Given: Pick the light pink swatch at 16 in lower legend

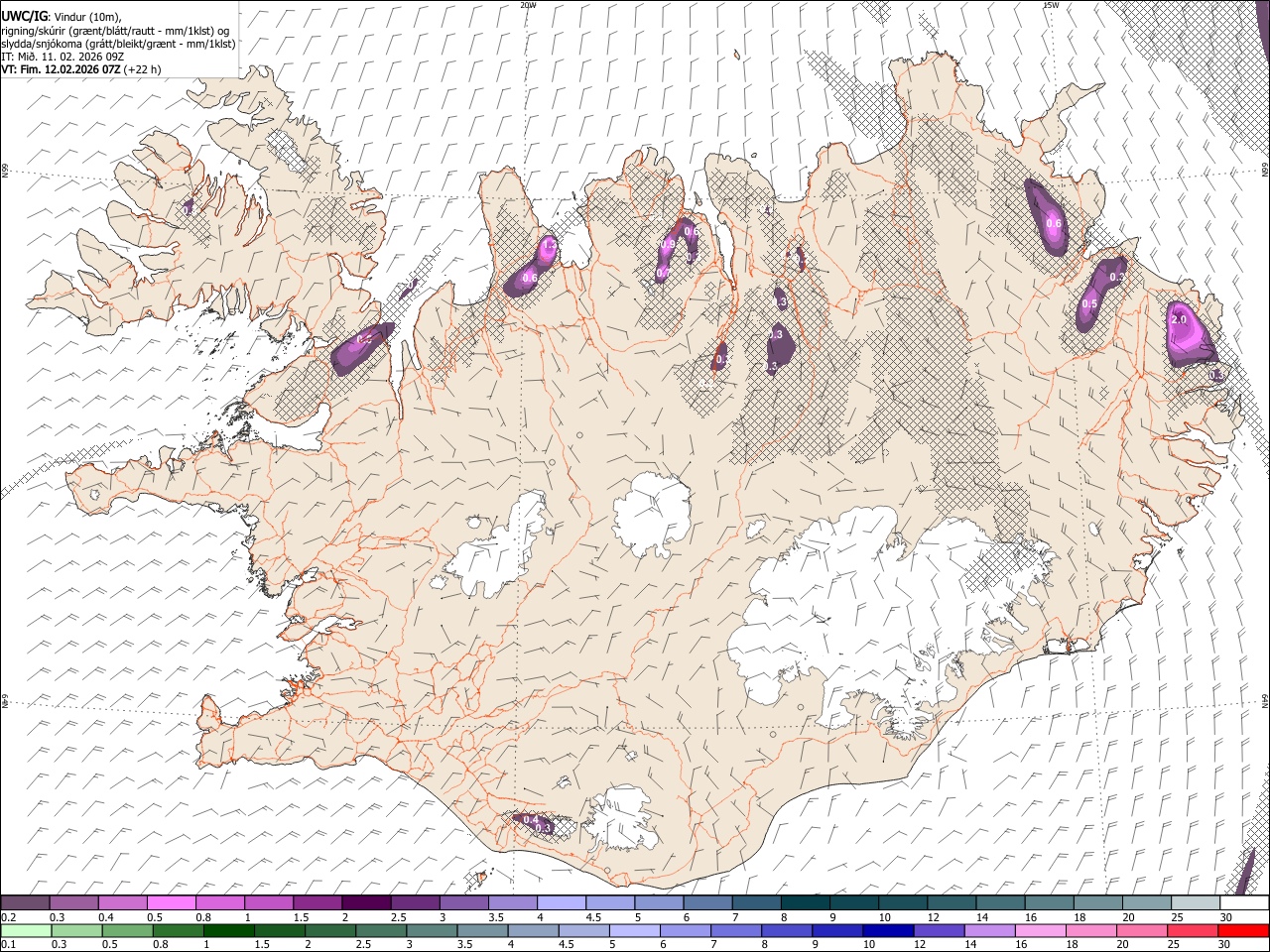Looking at the screenshot, I should pyautogui.click(x=1042, y=931).
